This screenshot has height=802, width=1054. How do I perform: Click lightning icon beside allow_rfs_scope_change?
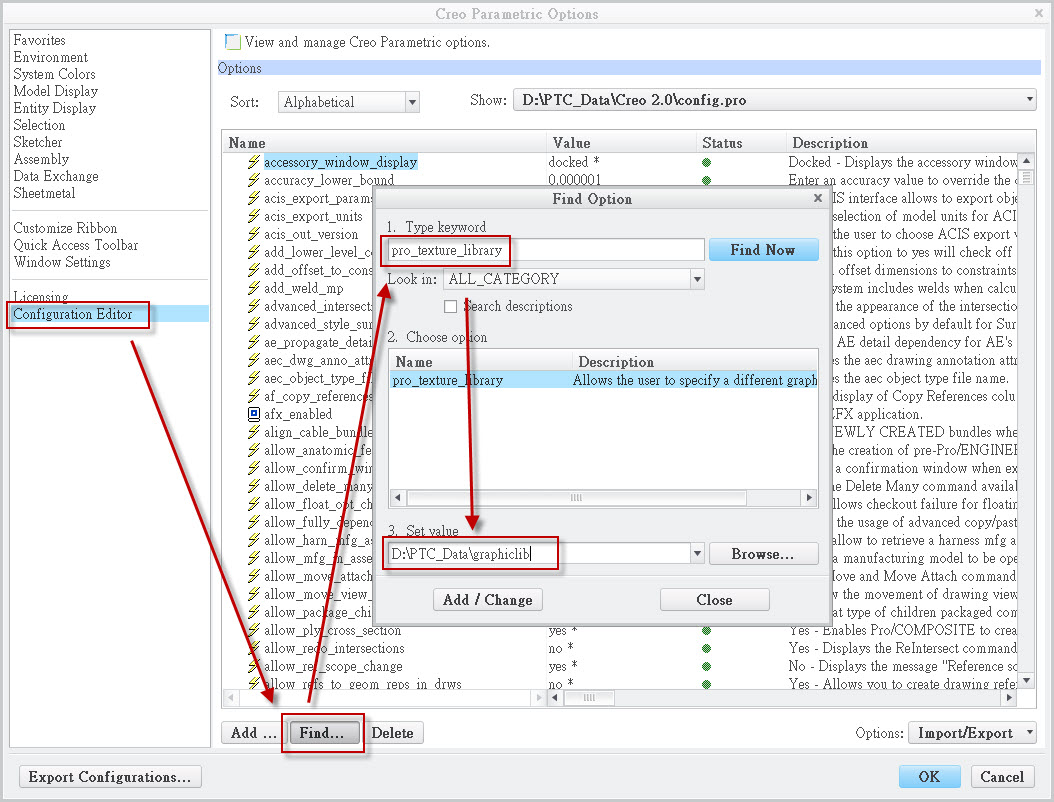click(x=254, y=666)
